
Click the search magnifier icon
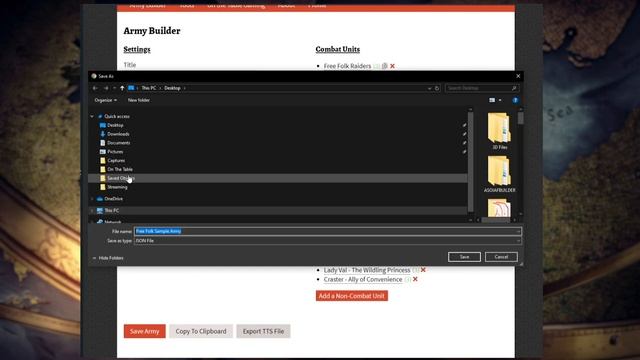click(x=514, y=88)
